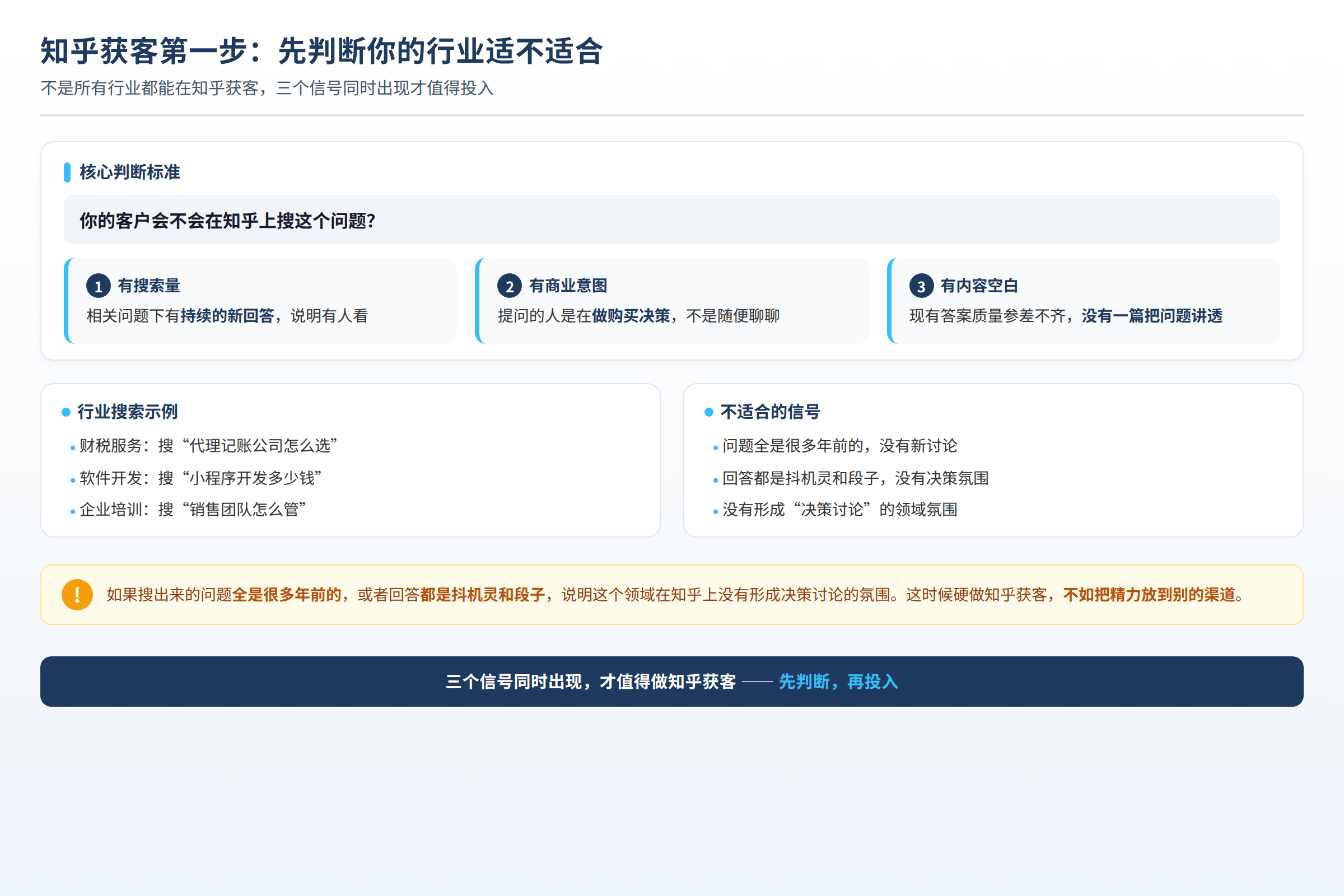Click text 现有答案质量参差不齐
The height and width of the screenshot is (896, 1344).
(x=987, y=315)
